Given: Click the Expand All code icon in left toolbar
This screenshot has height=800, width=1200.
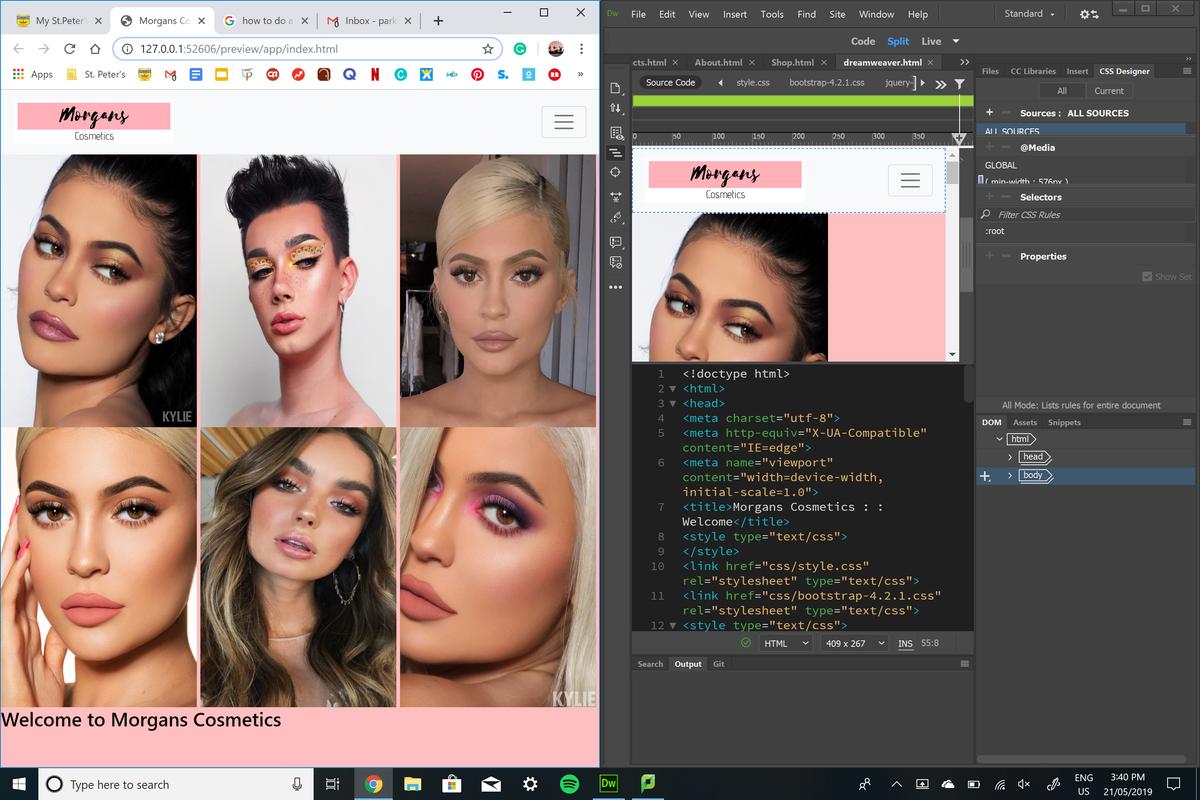Looking at the screenshot, I should click(x=615, y=196).
